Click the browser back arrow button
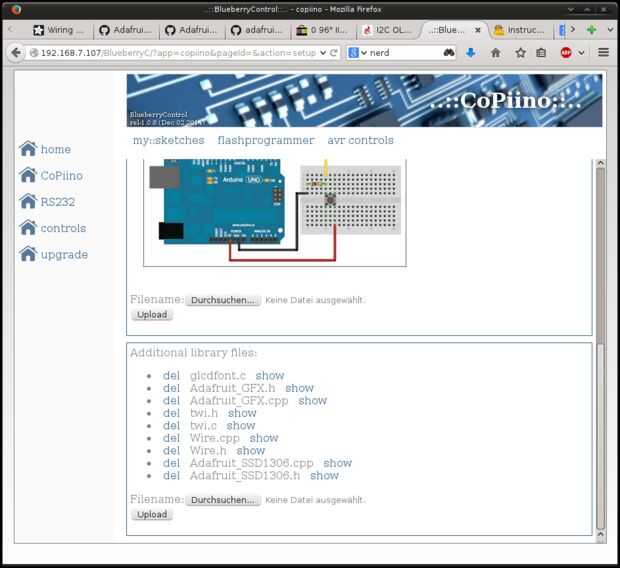This screenshot has width=620, height=568. [16, 53]
